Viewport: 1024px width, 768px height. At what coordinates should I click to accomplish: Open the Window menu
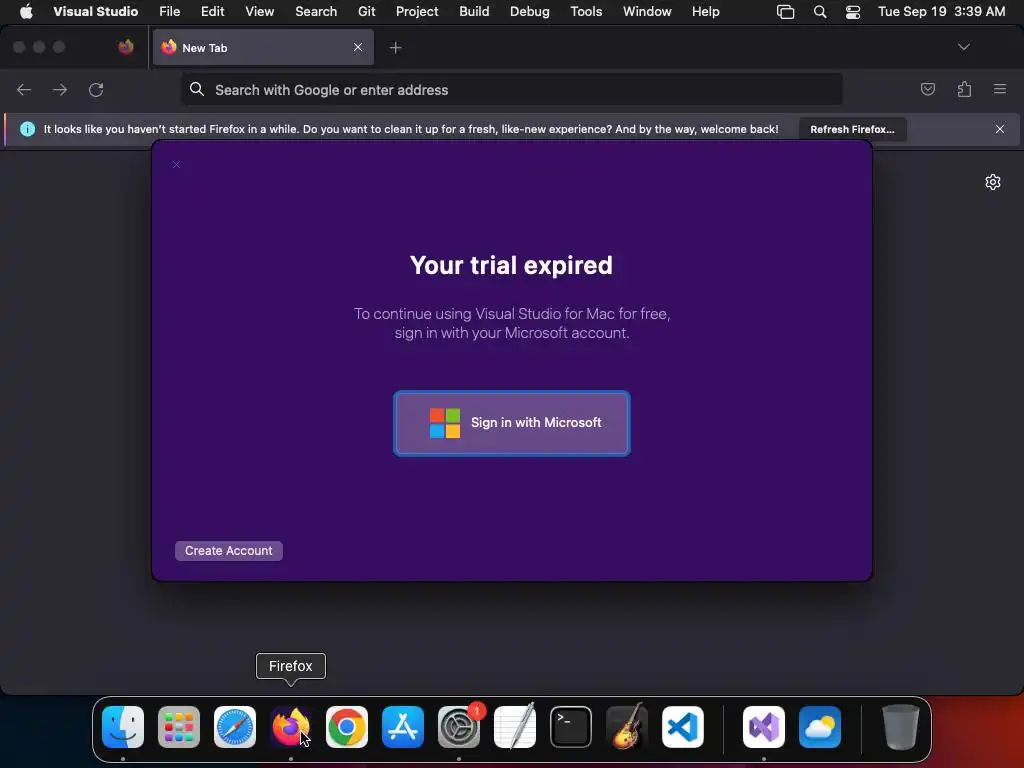pos(647,11)
